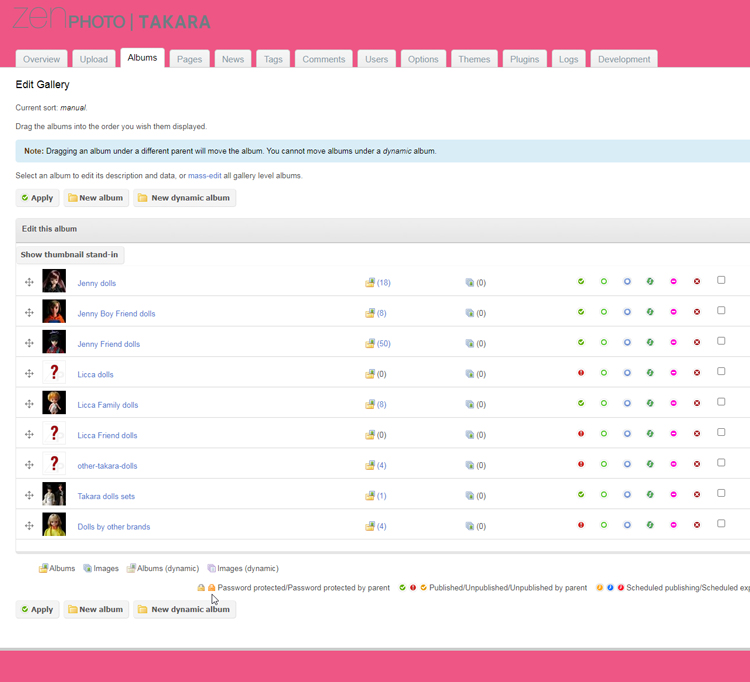Click the bottom New dynamic album button
Viewport: 750px width, 682px height.
tap(185, 609)
